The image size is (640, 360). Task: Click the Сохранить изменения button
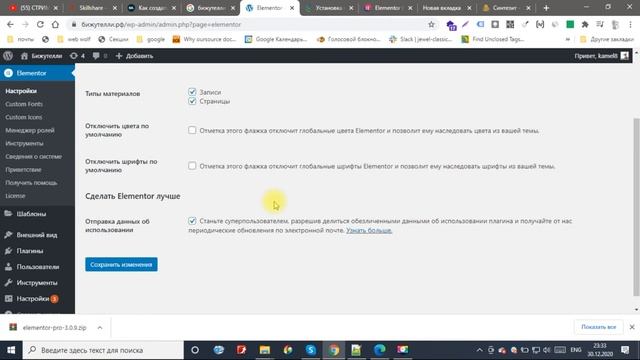pyautogui.click(x=121, y=264)
